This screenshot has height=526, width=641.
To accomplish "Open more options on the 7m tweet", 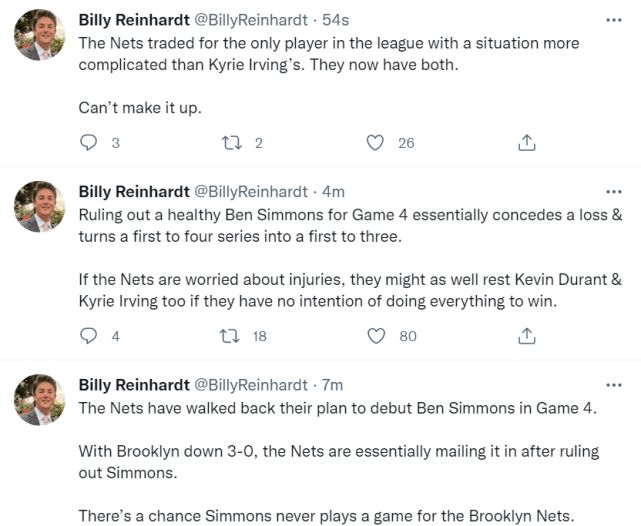I will pos(613,385).
